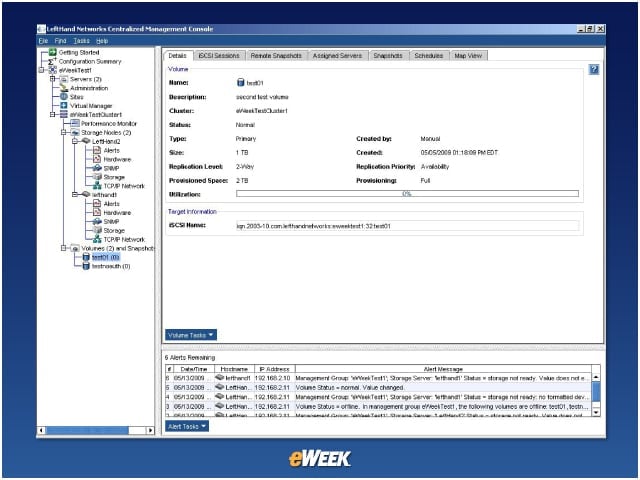This screenshot has height=480, width=640.
Task: Open the Alert Tasks dropdown
Action: click(x=187, y=426)
